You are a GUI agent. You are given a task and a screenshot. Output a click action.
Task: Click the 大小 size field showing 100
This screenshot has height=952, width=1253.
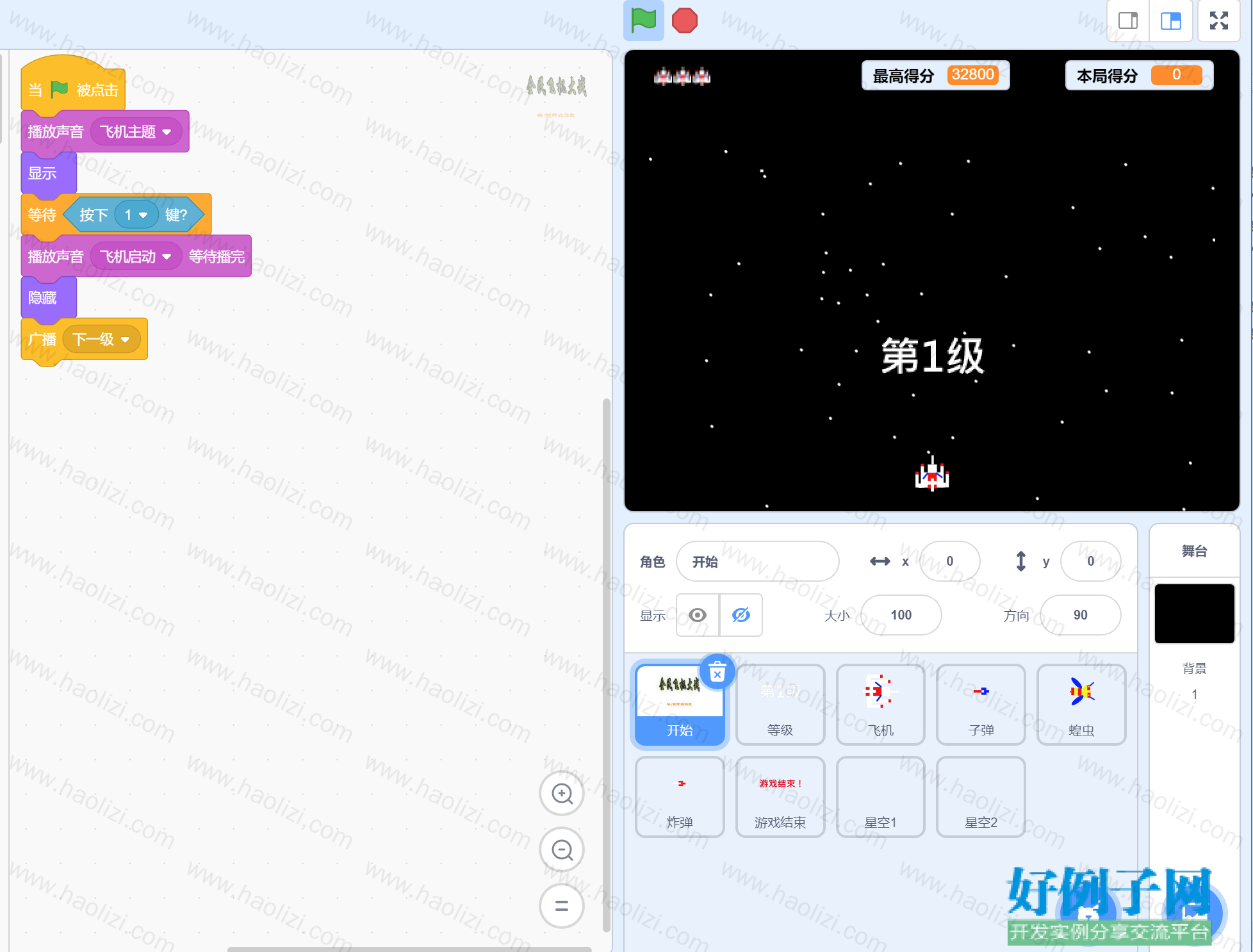[901, 615]
